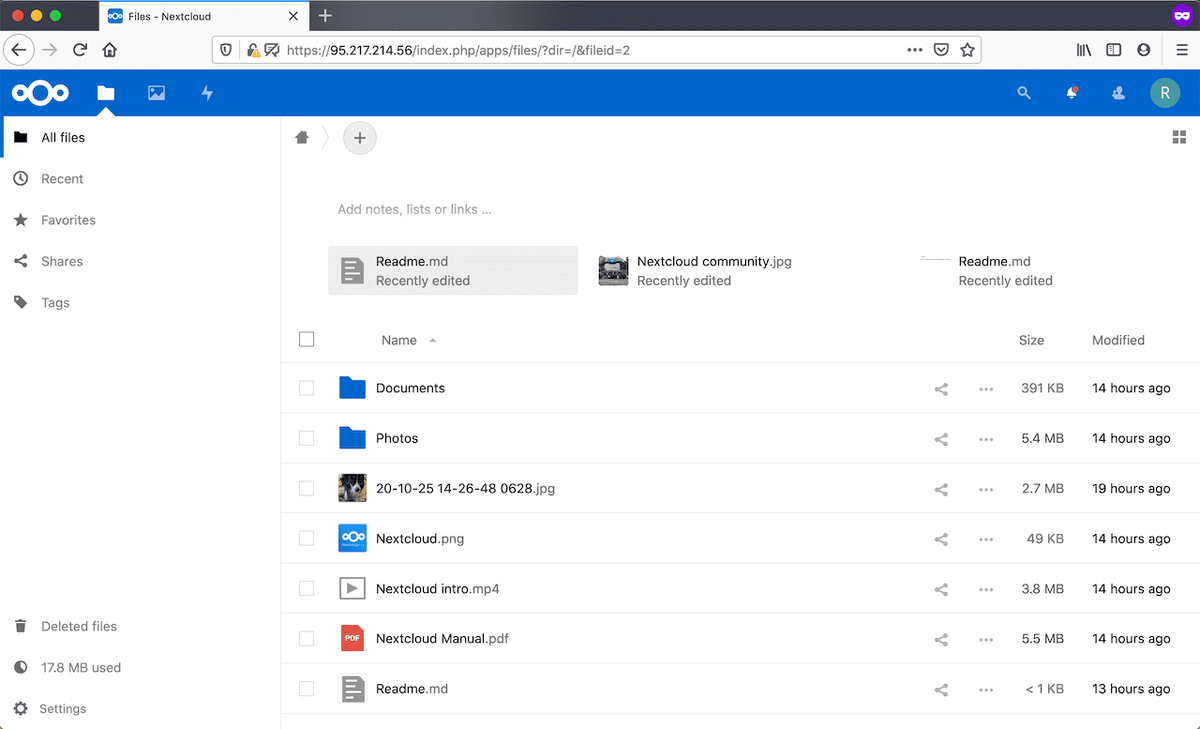Image resolution: width=1200 pixels, height=729 pixels.
Task: Open the Photos folder name
Action: point(397,438)
